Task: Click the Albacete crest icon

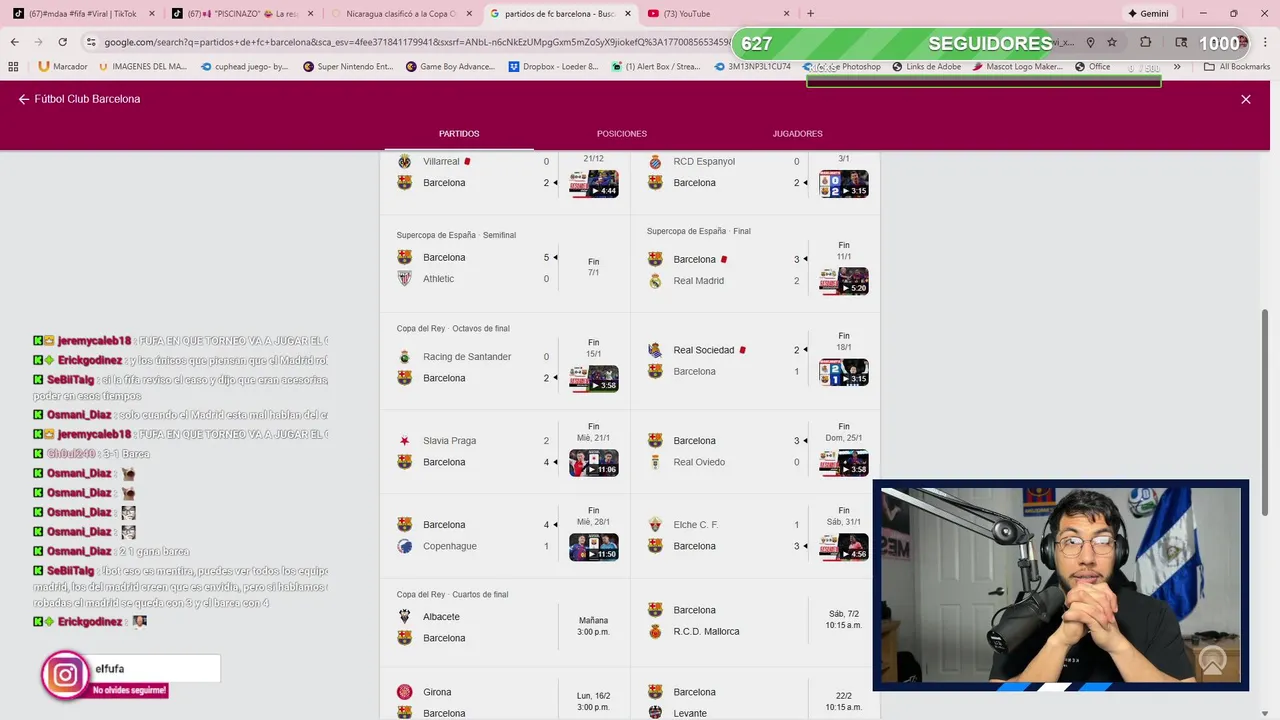Action: [x=405, y=617]
